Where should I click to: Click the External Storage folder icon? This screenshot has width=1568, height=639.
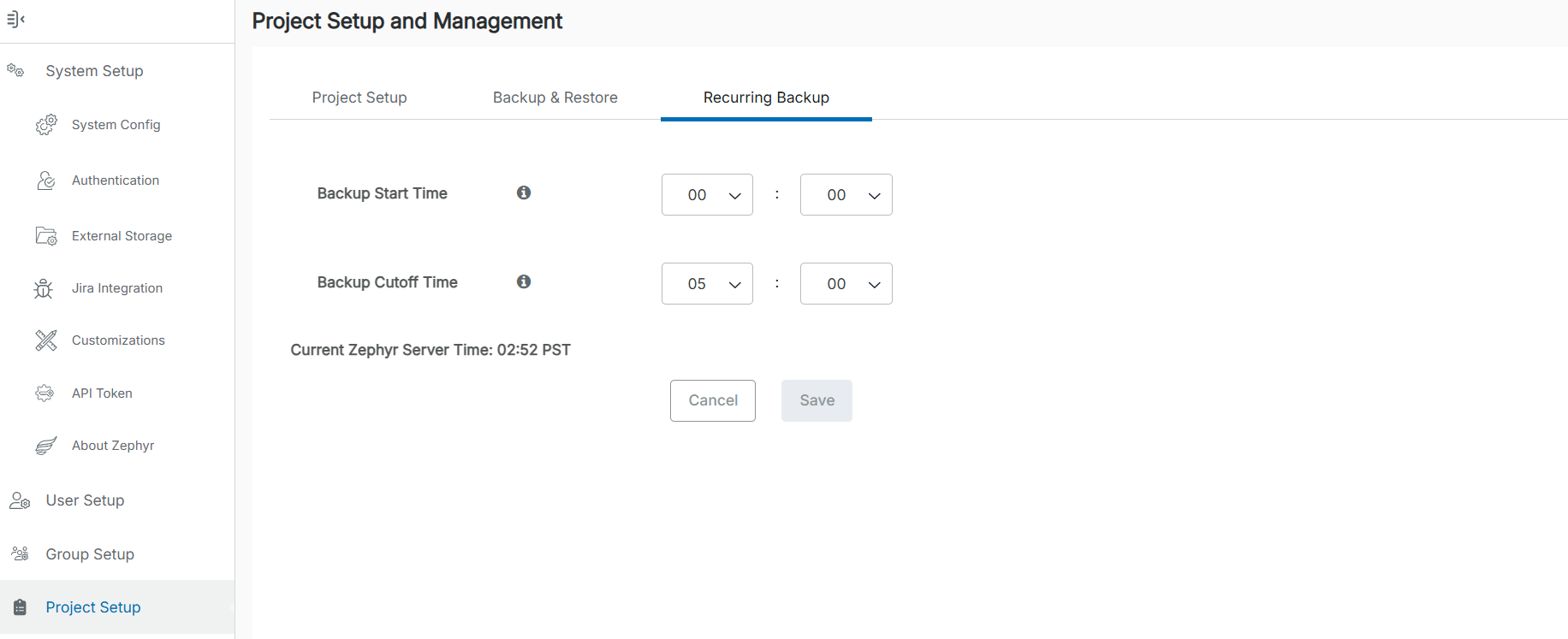pyautogui.click(x=46, y=236)
